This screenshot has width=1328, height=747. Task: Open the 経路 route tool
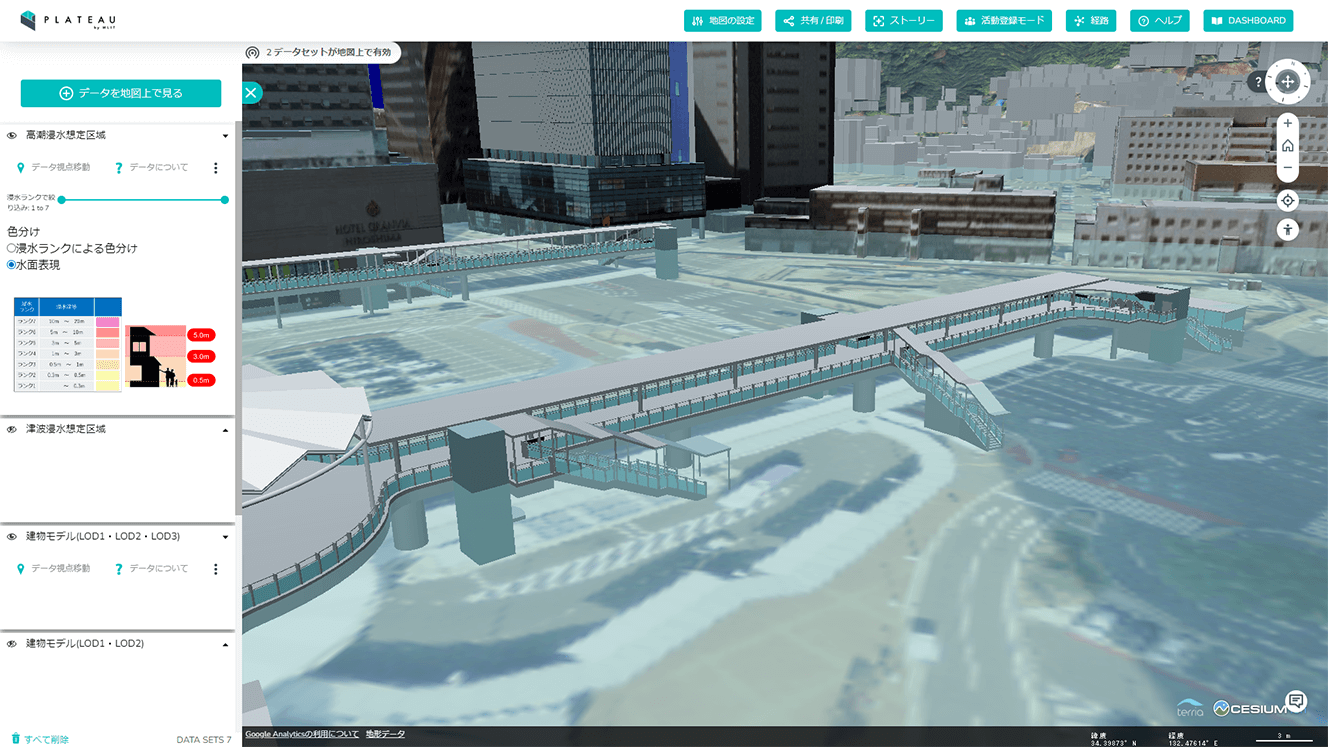(x=1091, y=21)
